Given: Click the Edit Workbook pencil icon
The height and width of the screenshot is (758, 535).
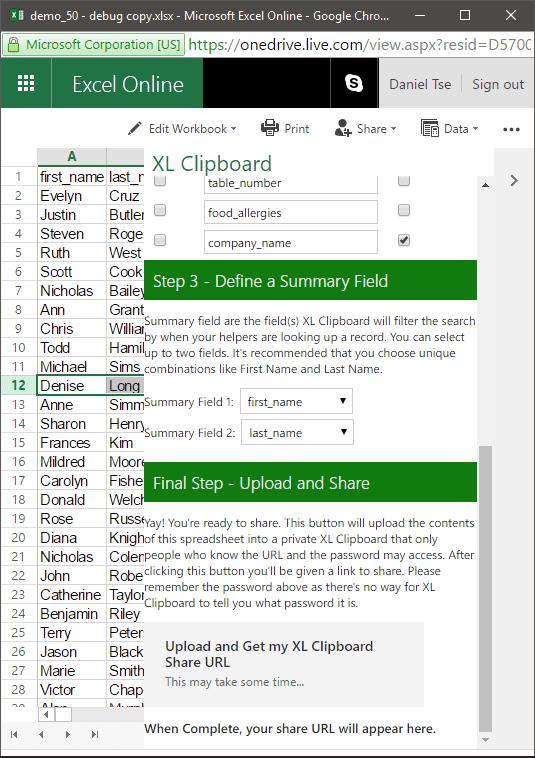Looking at the screenshot, I should (x=134, y=129).
